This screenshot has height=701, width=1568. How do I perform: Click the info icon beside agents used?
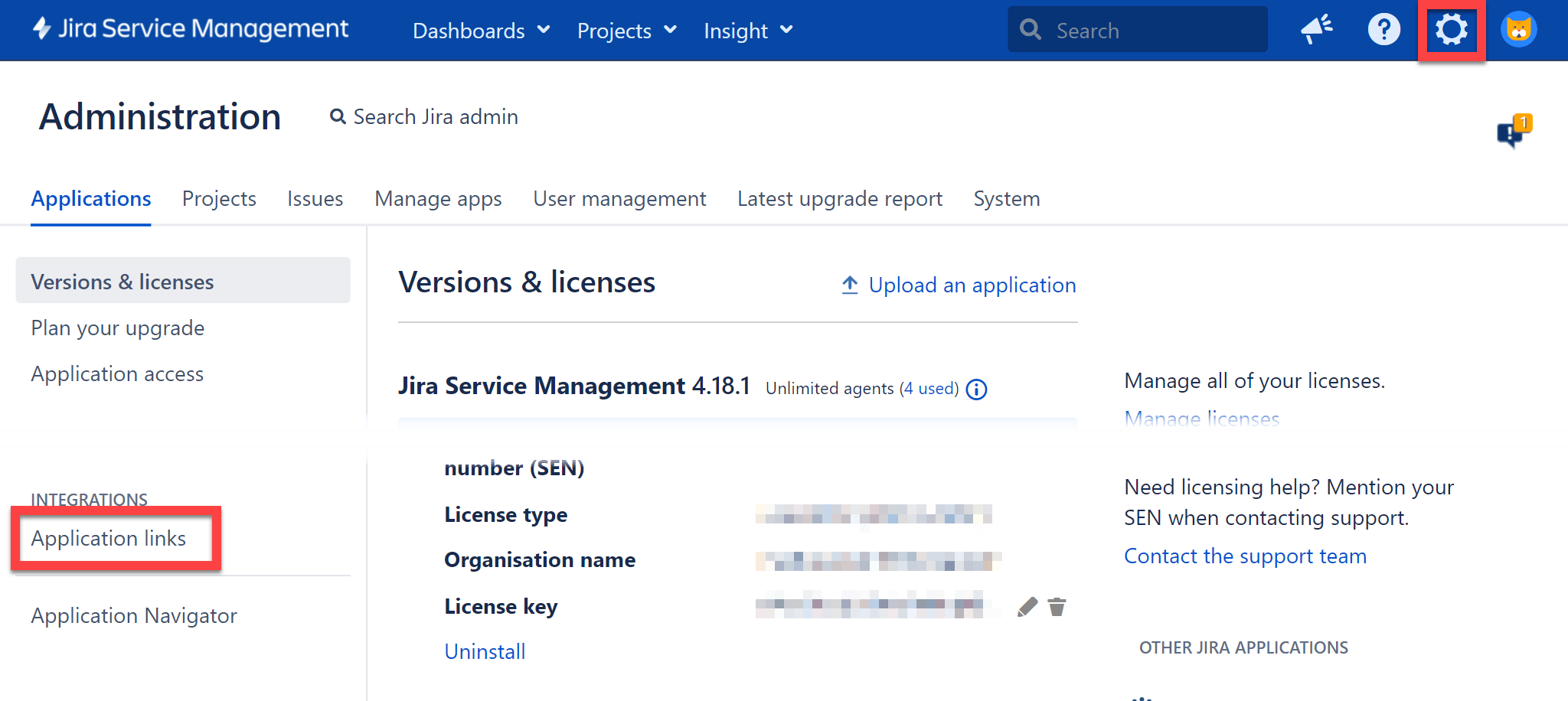(x=976, y=390)
